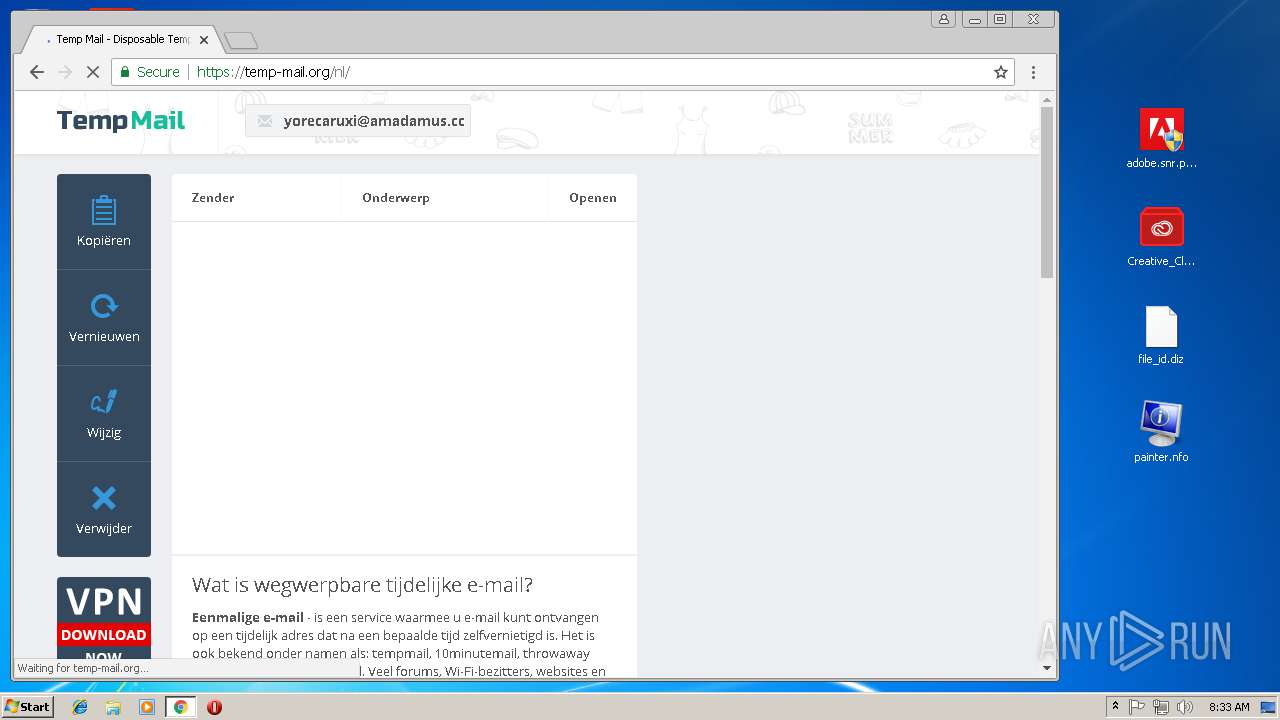The width and height of the screenshot is (1280, 720).
Task: Launch Internet Explorer from the taskbar
Action: pos(80,707)
